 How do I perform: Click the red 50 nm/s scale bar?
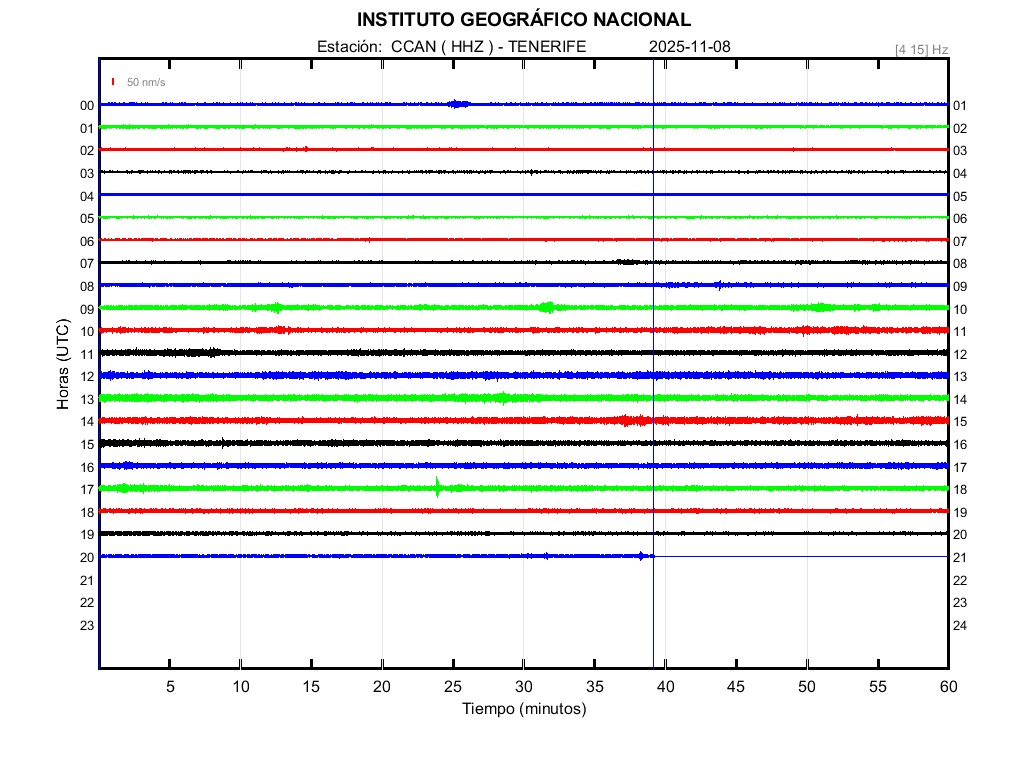114,82
